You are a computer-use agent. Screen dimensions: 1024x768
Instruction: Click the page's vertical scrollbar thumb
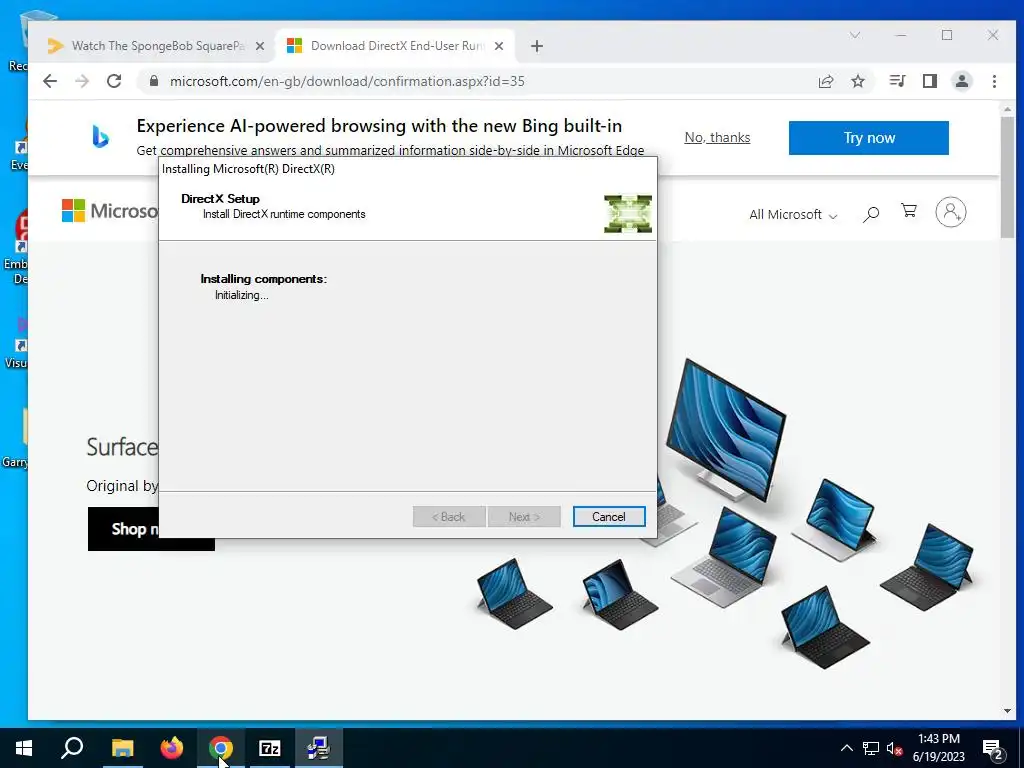pos(1008,176)
